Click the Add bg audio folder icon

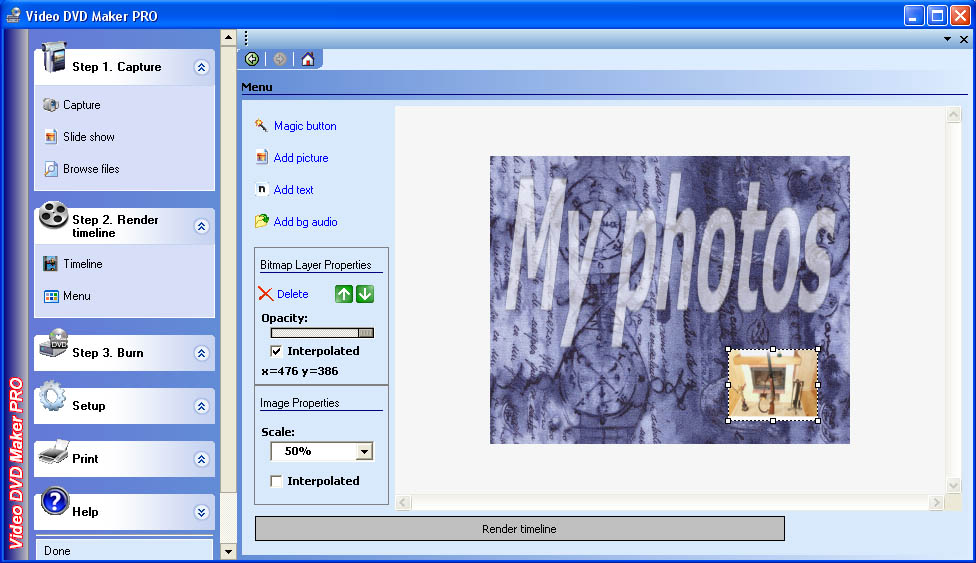click(x=262, y=222)
